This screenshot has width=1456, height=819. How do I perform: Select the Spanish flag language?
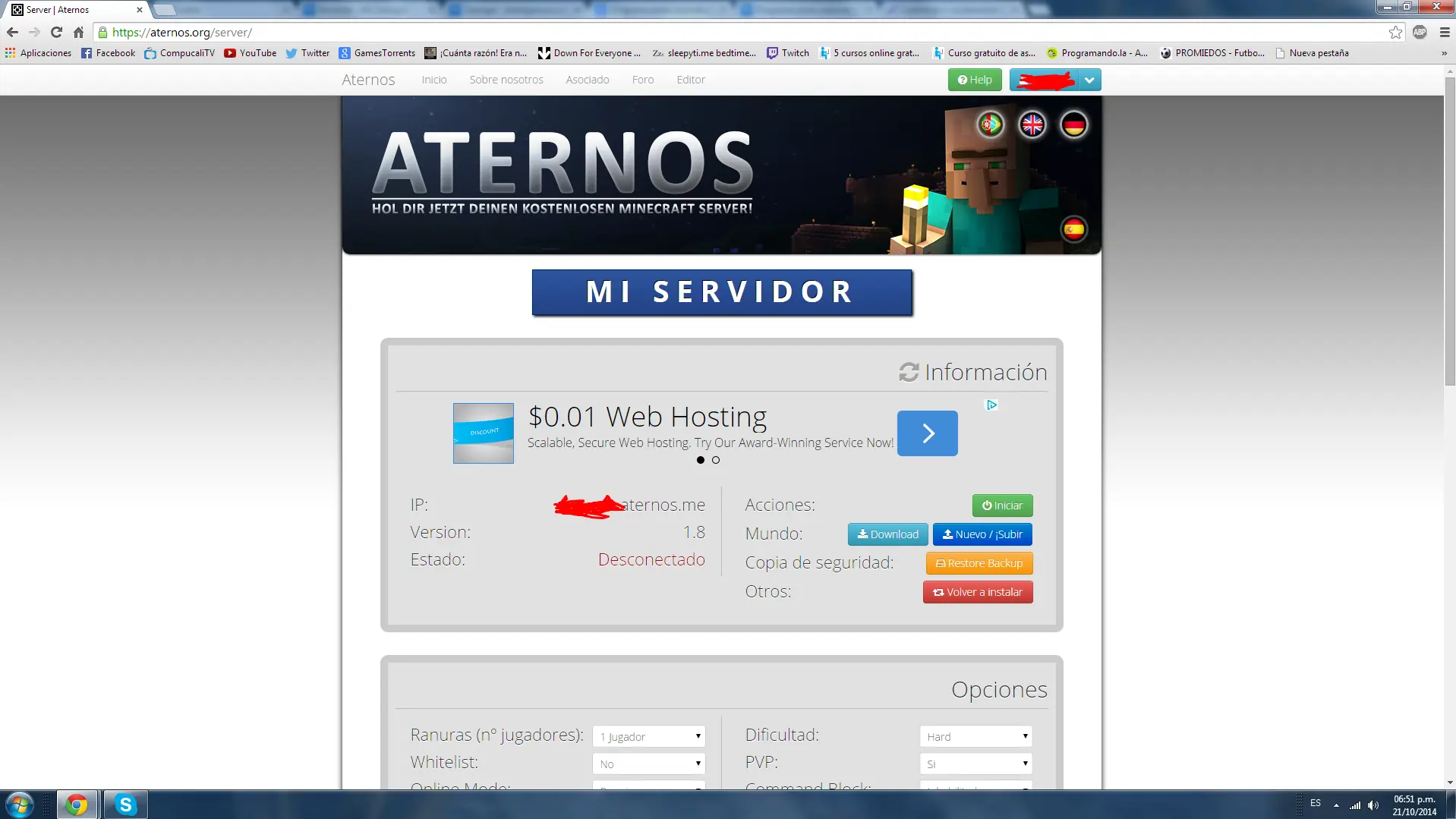click(x=1074, y=229)
